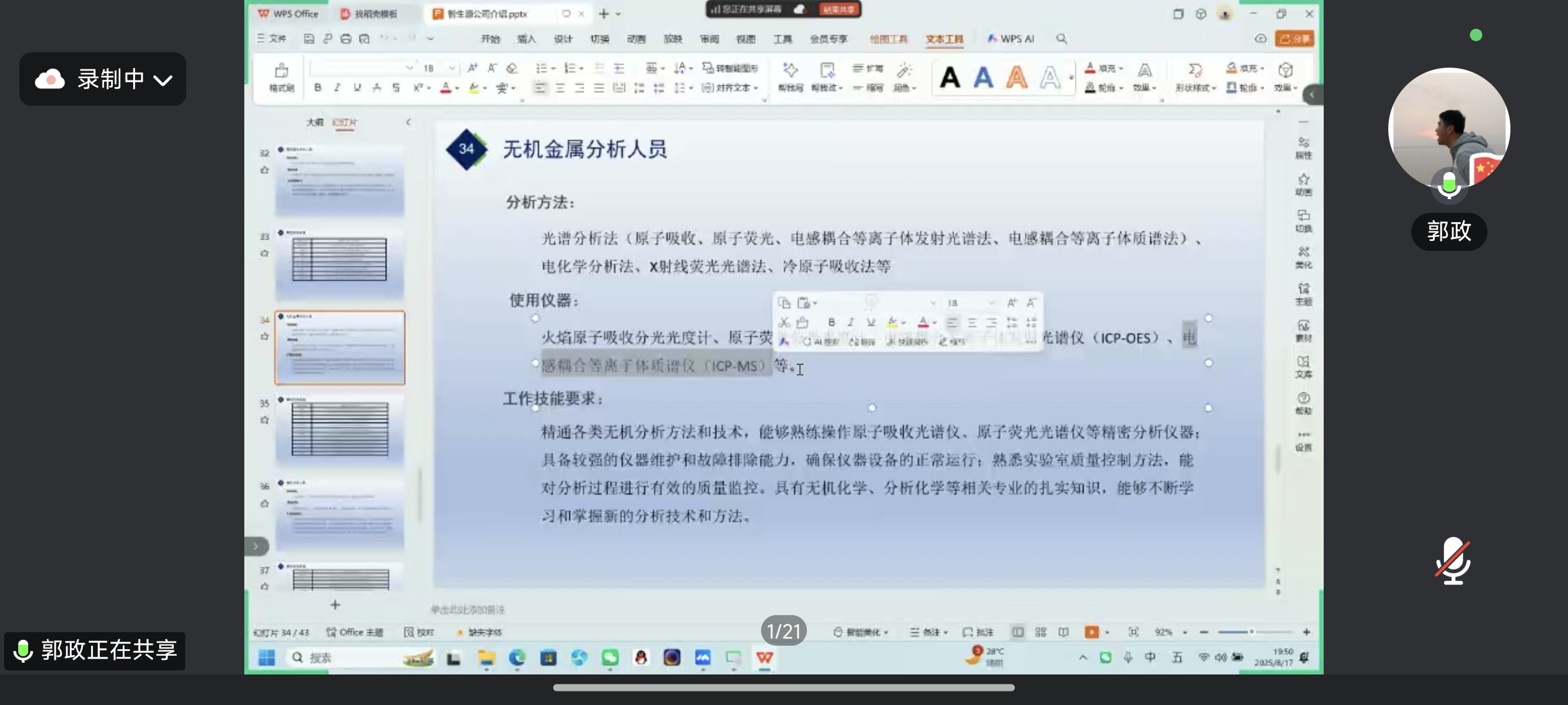
Task: Select the orange gradient text style A
Action: click(1016, 78)
